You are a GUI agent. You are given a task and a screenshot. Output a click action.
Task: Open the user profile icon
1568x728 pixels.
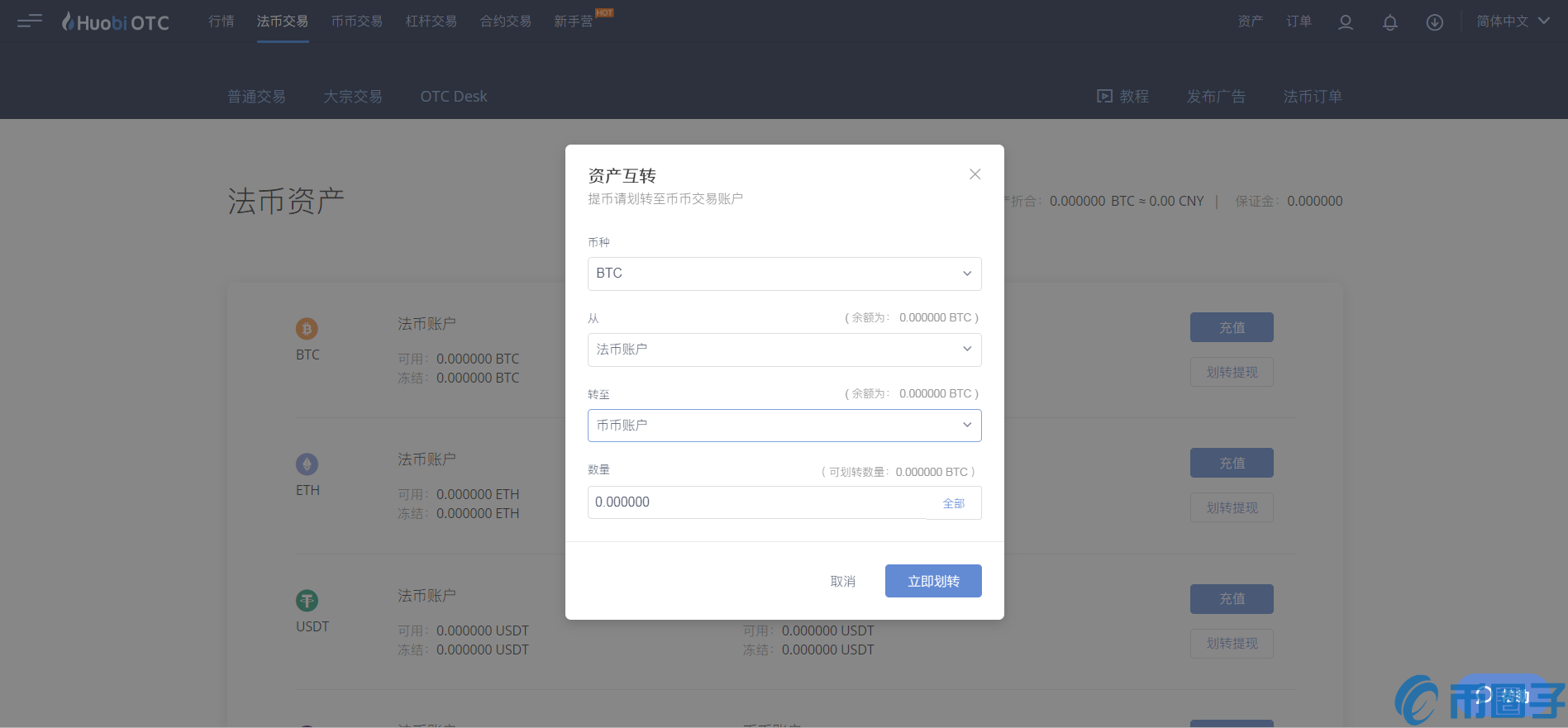coord(1345,22)
